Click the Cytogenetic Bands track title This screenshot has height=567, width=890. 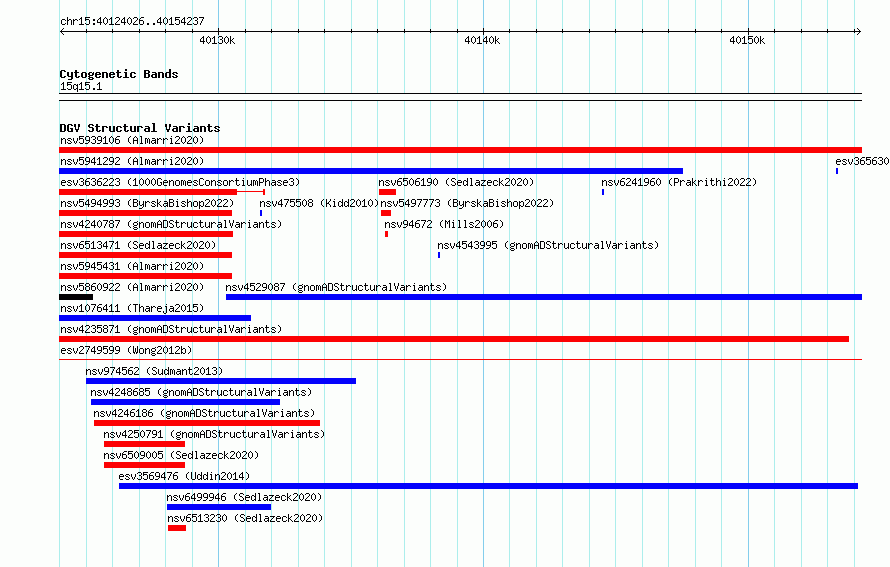click(119, 74)
